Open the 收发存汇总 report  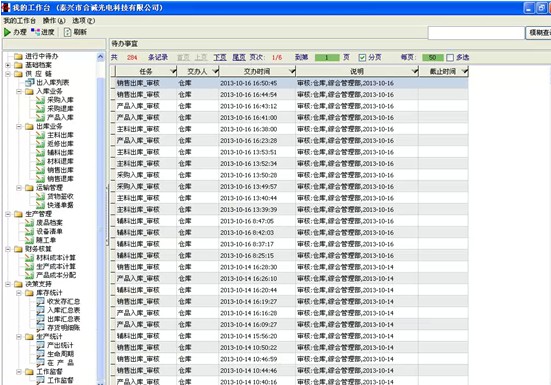[x=64, y=301]
